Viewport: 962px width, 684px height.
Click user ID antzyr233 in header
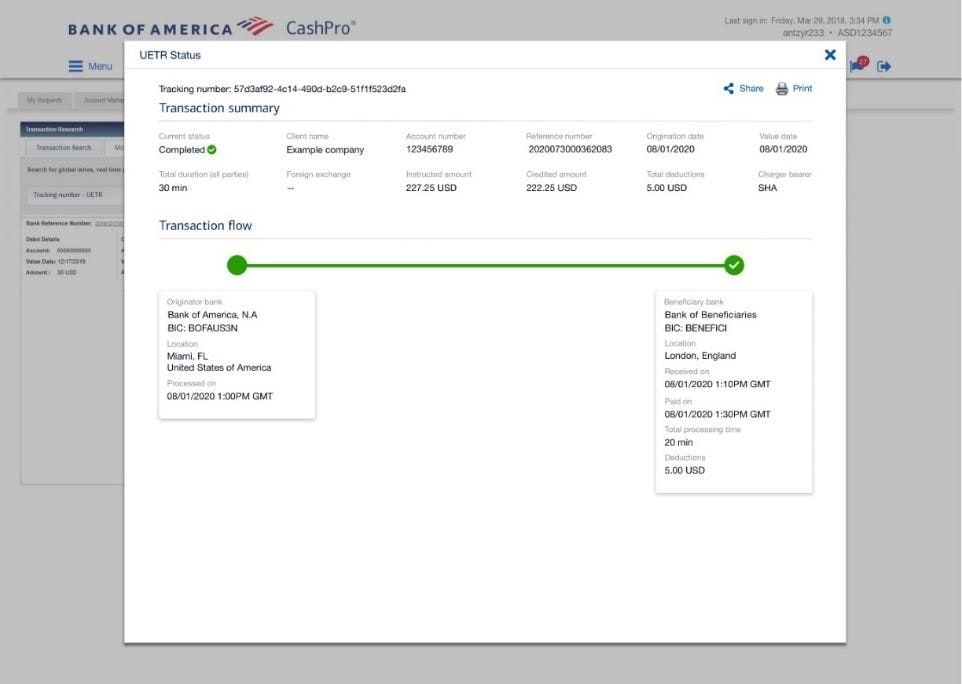coord(803,33)
